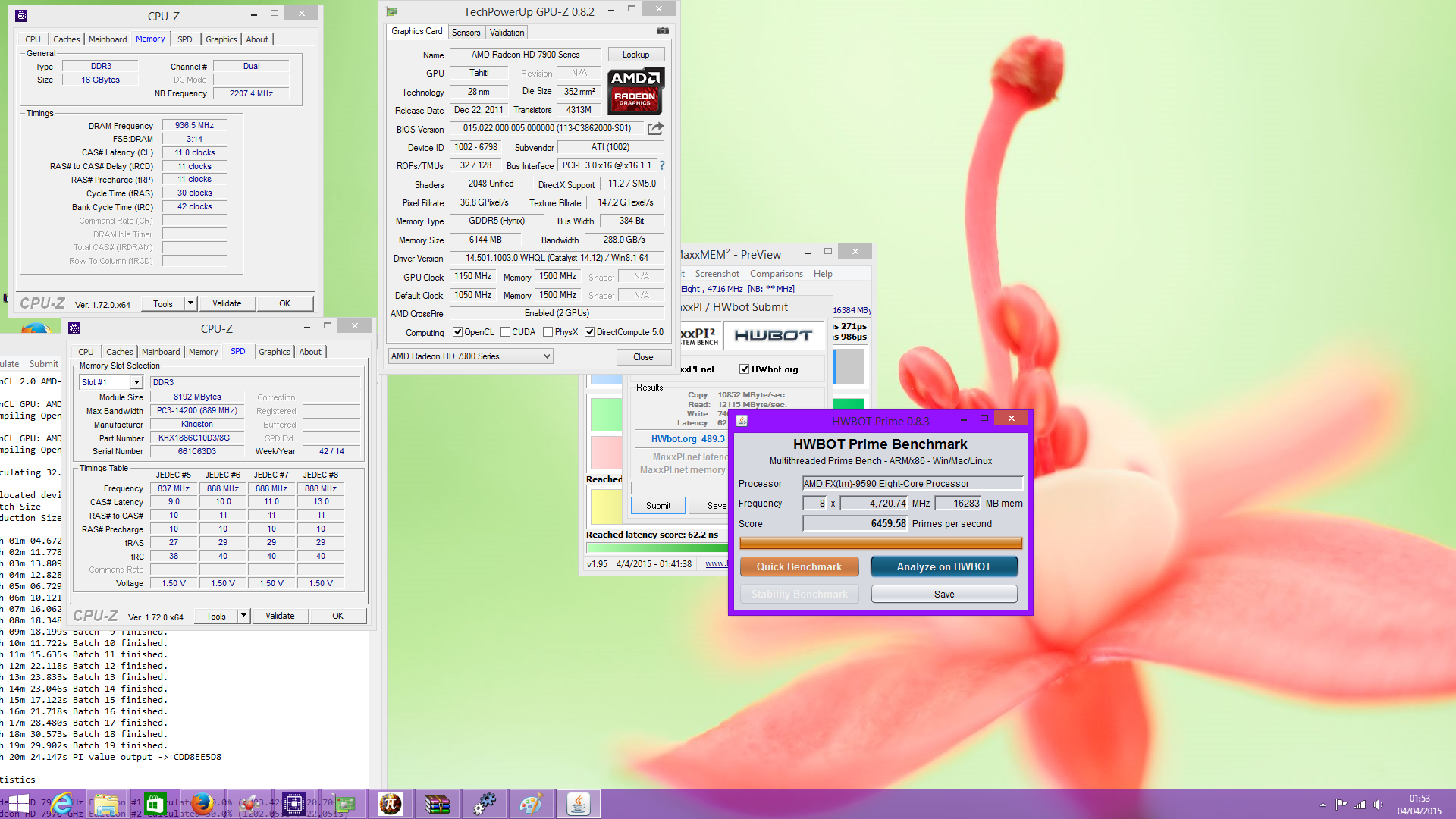
Task: Toggle the CUDA checkbox in GPU-Z
Action: click(505, 332)
